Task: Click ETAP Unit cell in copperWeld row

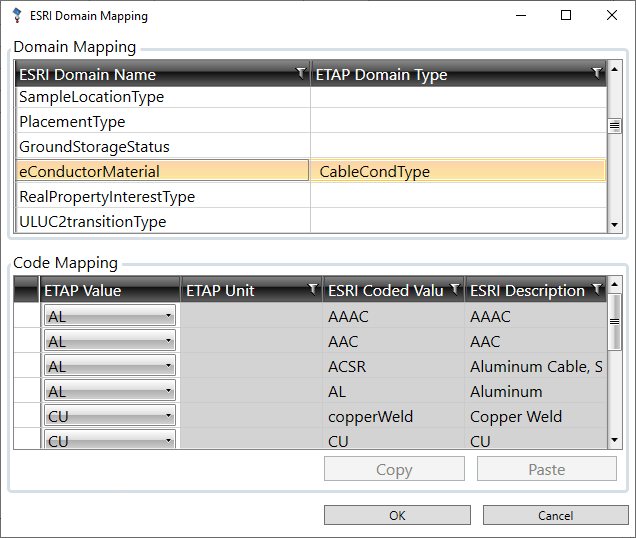Action: coord(251,416)
